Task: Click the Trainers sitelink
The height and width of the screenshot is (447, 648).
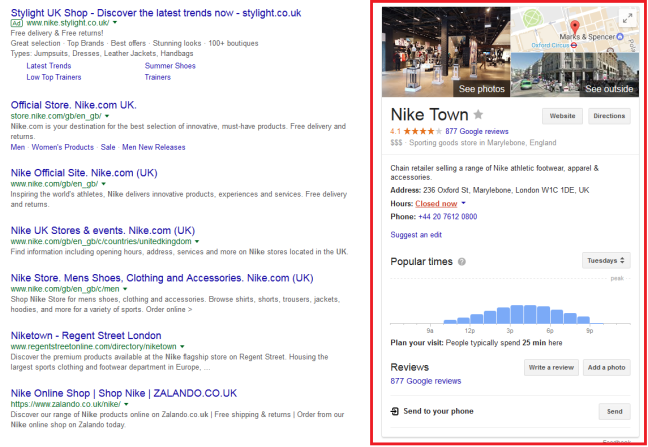Action: coord(157,77)
